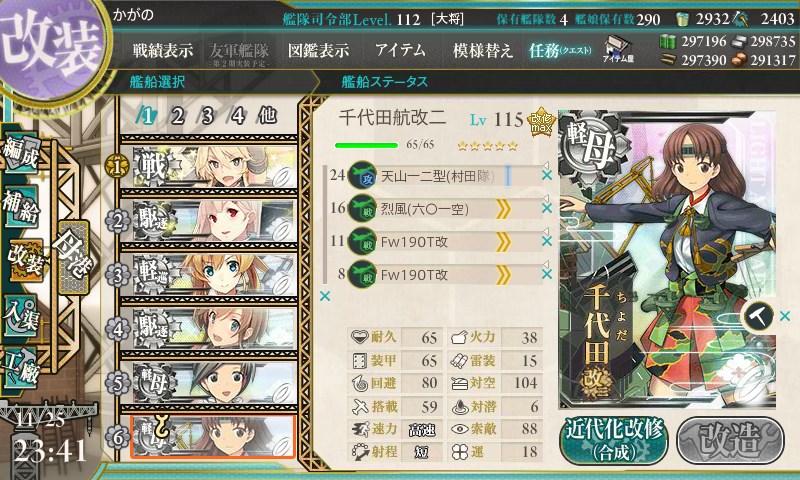Remove all equipment with left-side X
This screenshot has width=800, height=480.
click(x=324, y=296)
